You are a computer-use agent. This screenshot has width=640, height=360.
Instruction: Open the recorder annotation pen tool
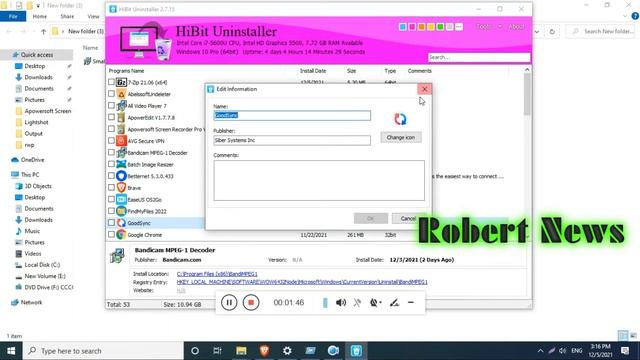pos(394,302)
